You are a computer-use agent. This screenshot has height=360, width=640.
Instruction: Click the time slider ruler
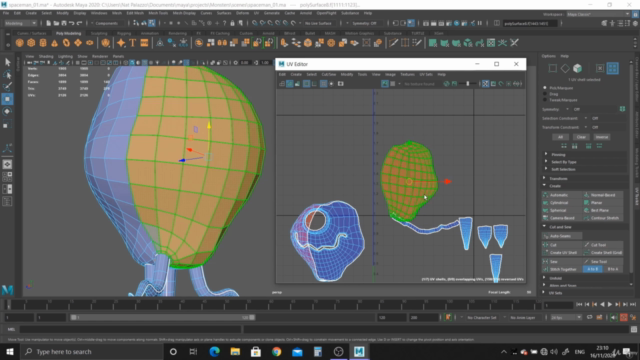(x=273, y=304)
